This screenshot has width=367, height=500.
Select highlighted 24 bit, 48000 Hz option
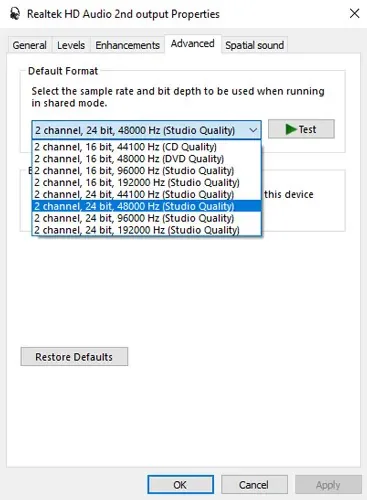[x=146, y=206]
